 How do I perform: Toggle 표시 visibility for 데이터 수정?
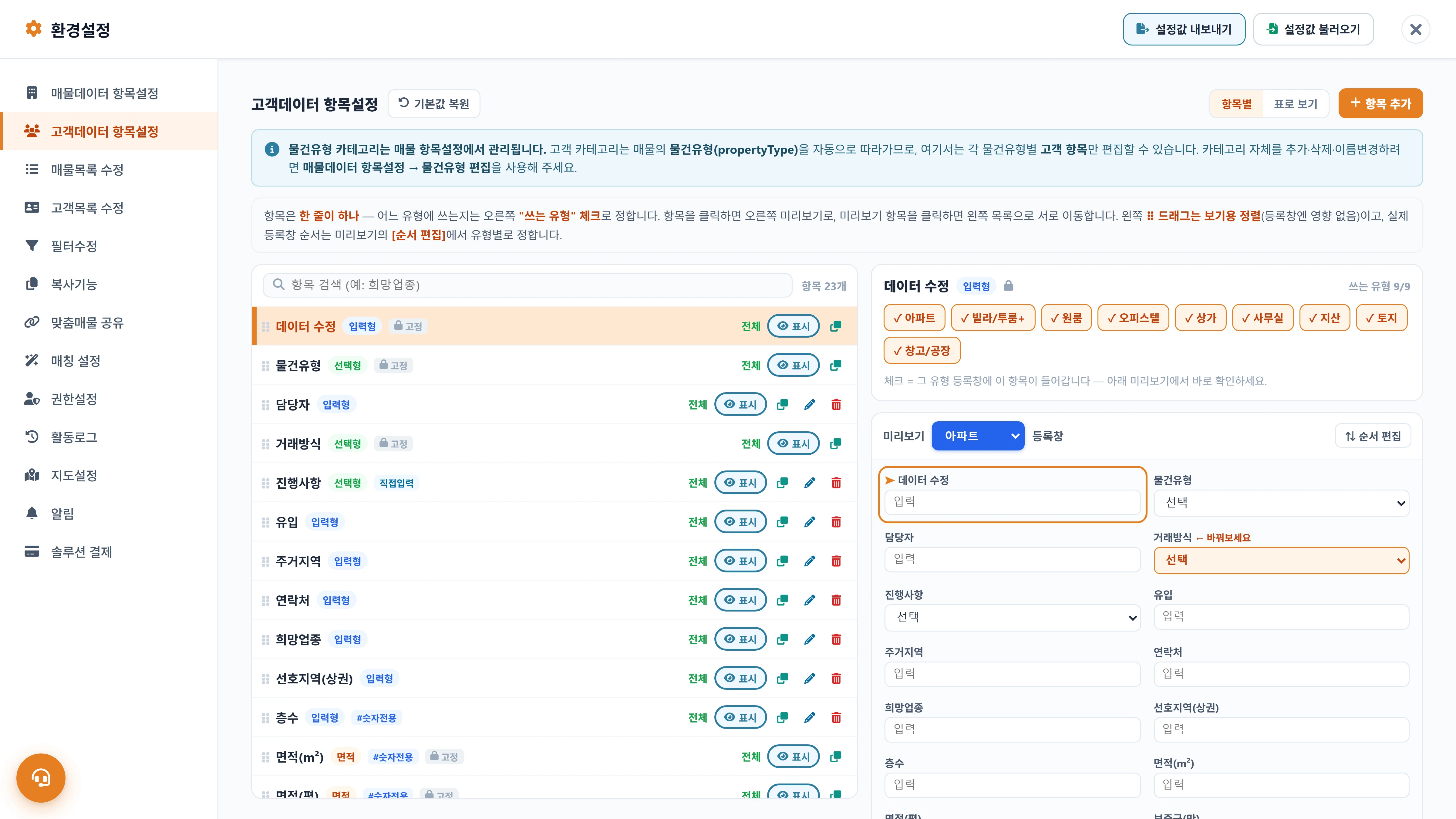[794, 326]
